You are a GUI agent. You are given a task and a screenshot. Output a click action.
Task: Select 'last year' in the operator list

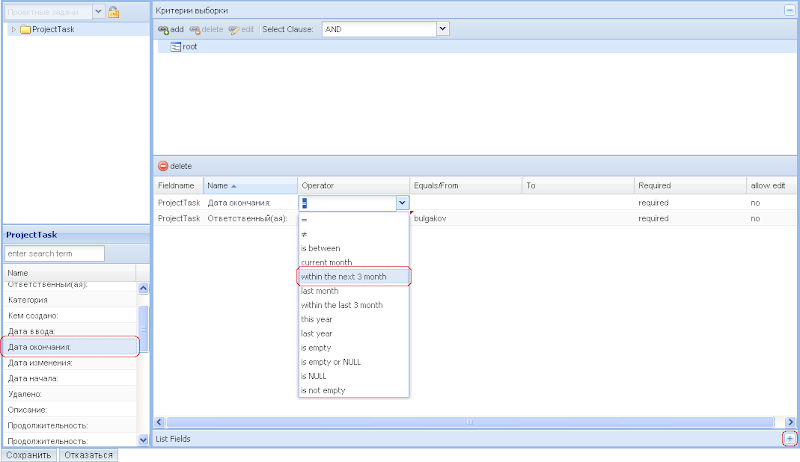point(319,333)
